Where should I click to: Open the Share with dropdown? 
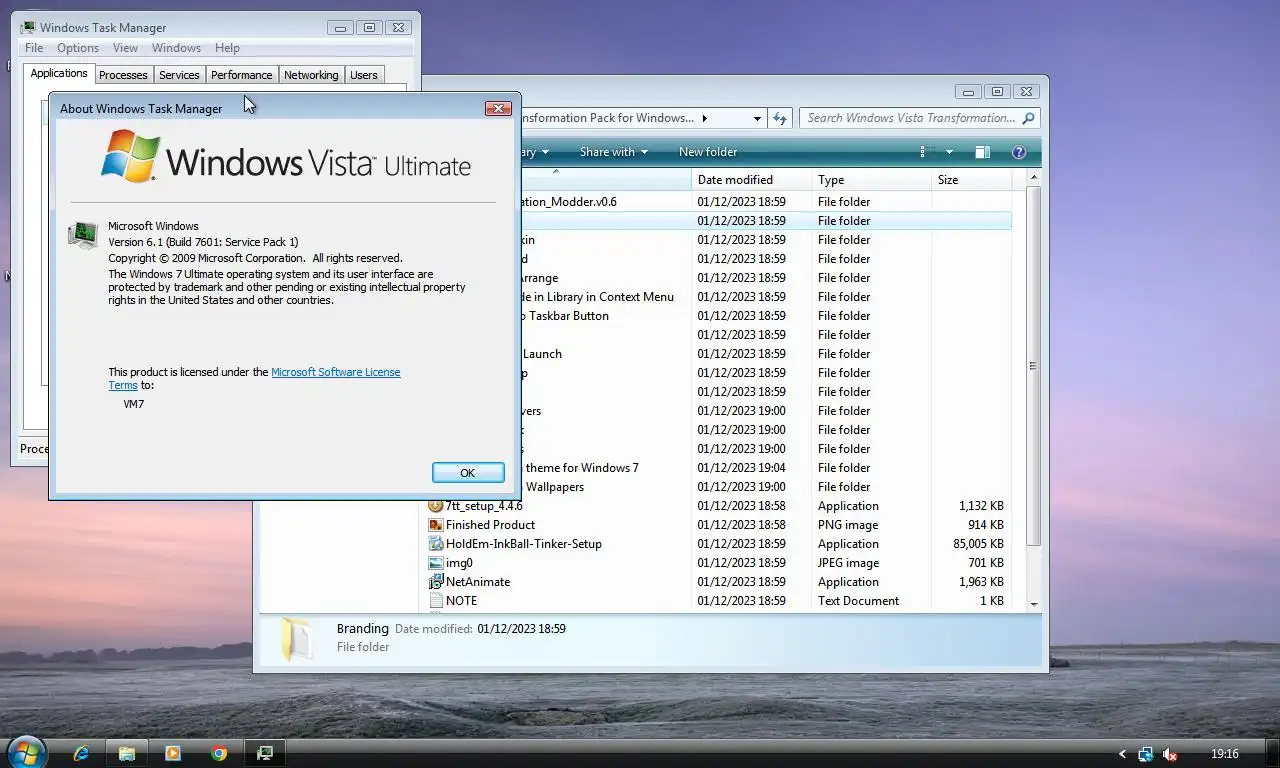click(x=613, y=152)
